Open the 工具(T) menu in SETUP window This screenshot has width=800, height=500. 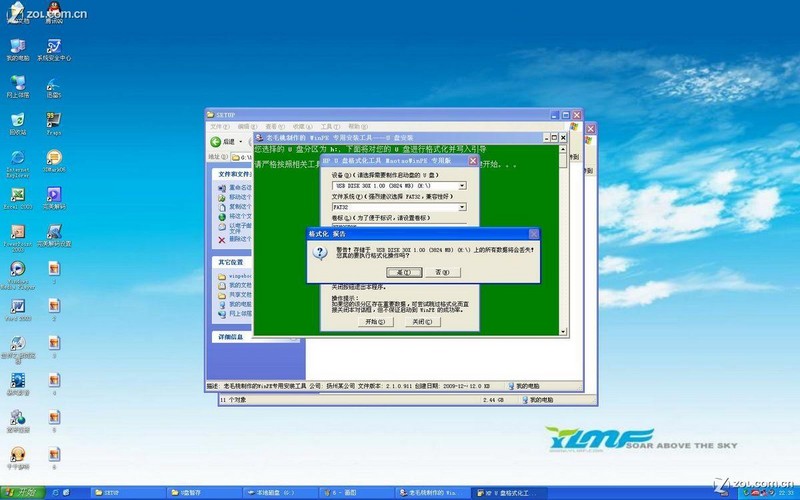coord(330,127)
